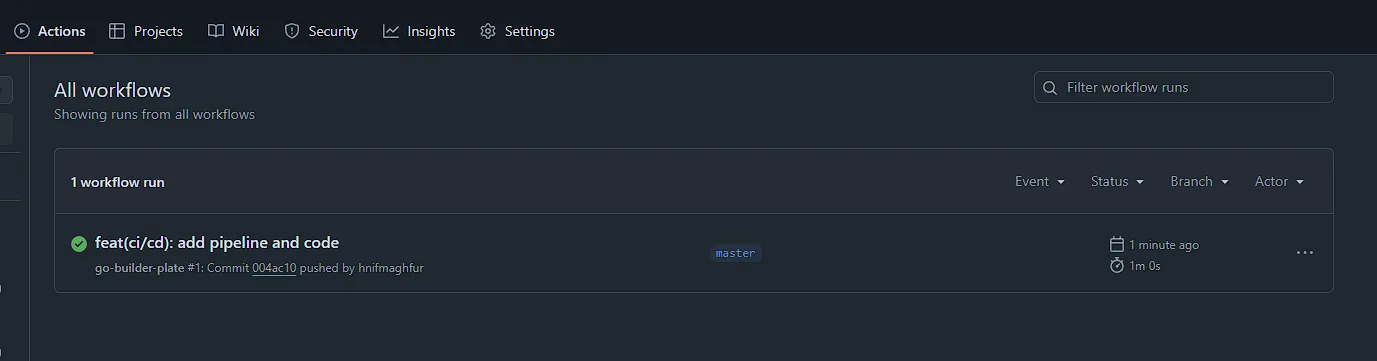Click the master branch label
The width and height of the screenshot is (1377, 361).
(x=735, y=253)
